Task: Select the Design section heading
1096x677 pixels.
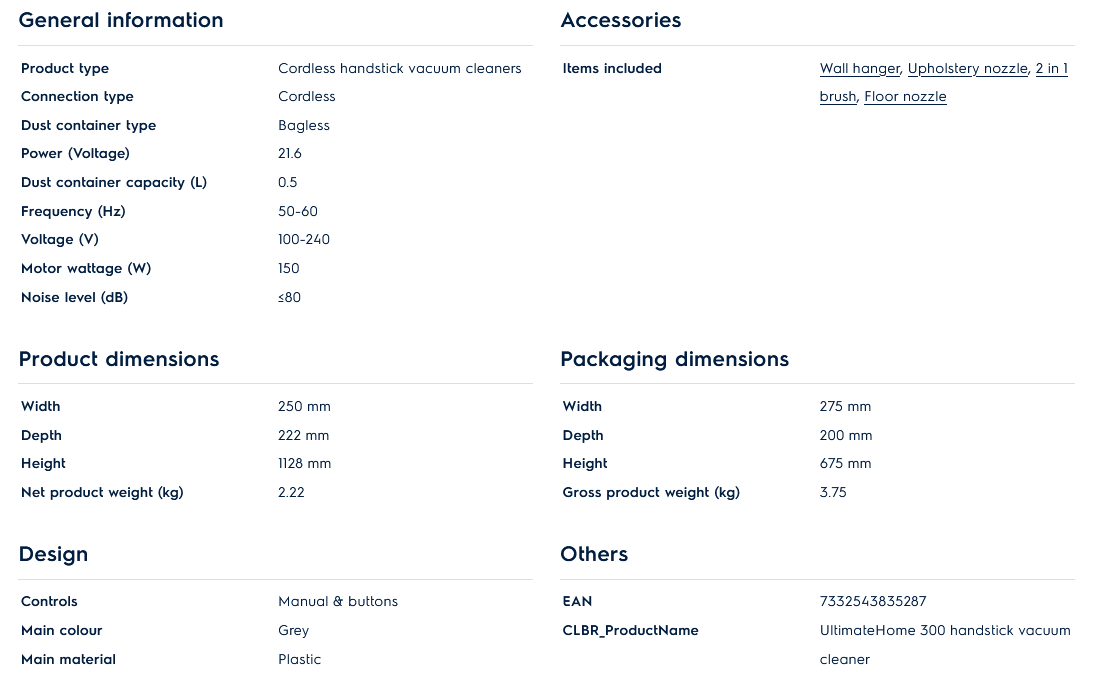Action: (53, 554)
